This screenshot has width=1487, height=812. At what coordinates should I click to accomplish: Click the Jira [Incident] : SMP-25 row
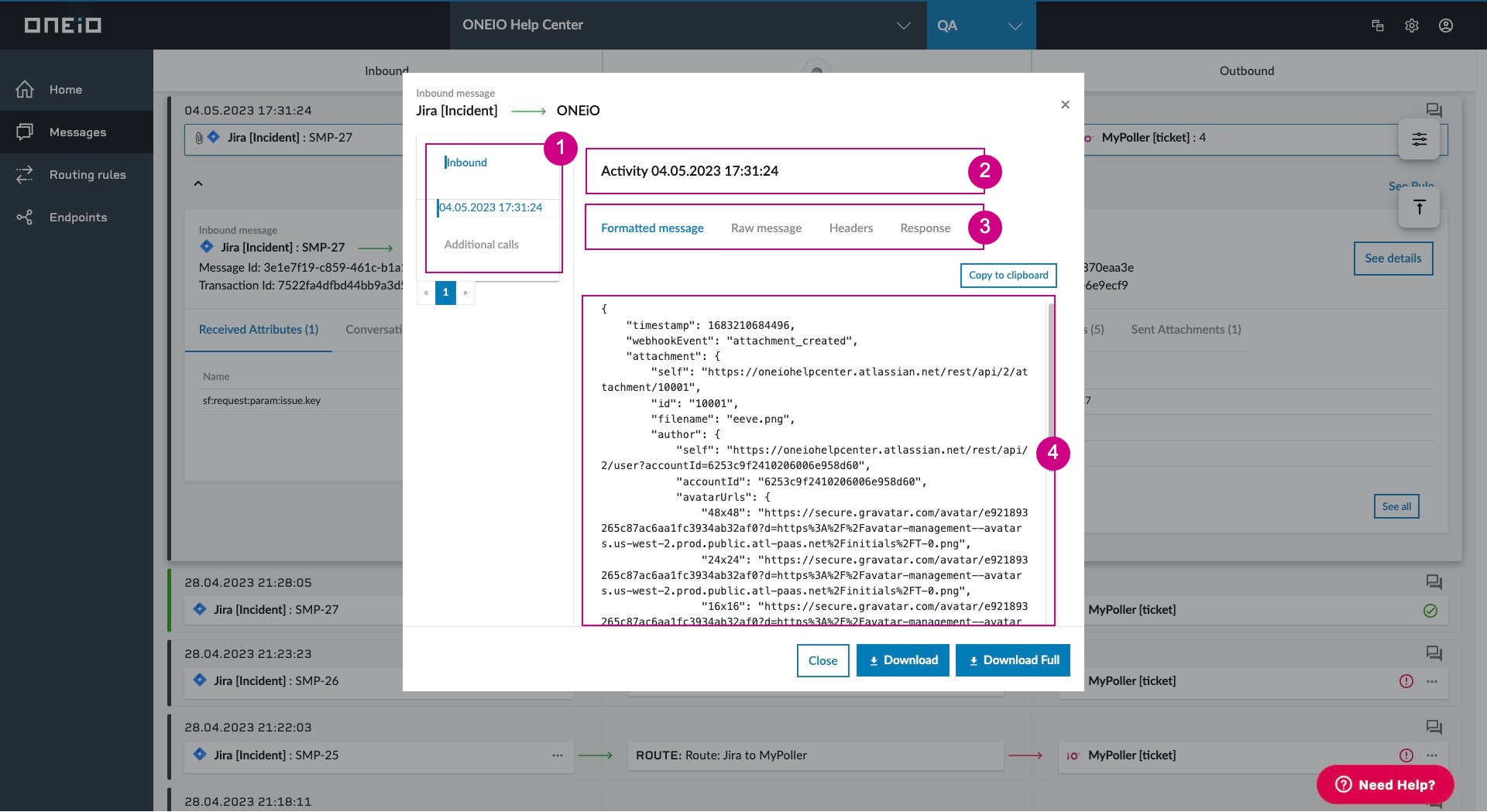tap(379, 755)
